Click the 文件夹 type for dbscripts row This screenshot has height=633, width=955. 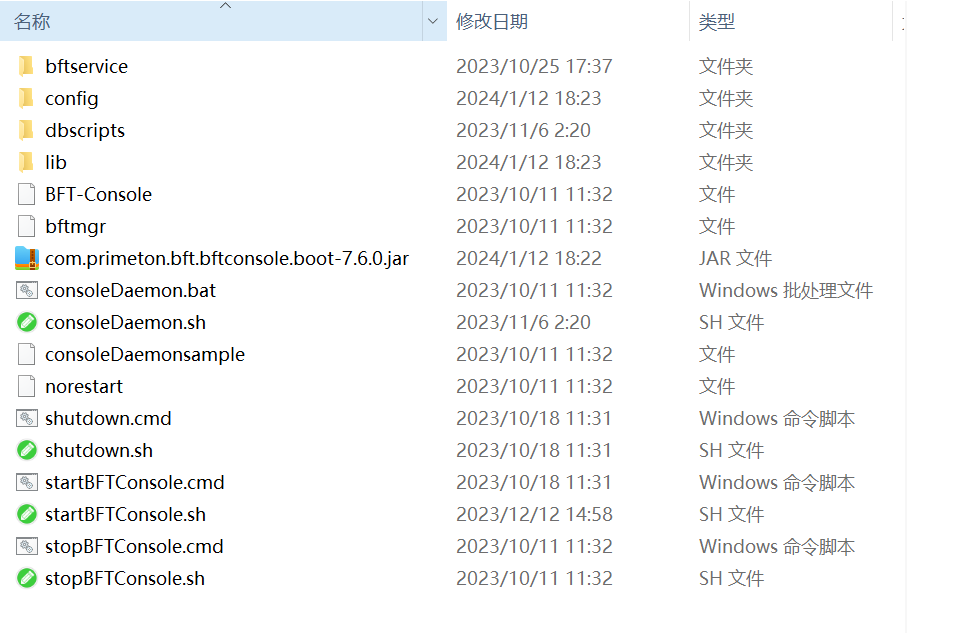726,130
